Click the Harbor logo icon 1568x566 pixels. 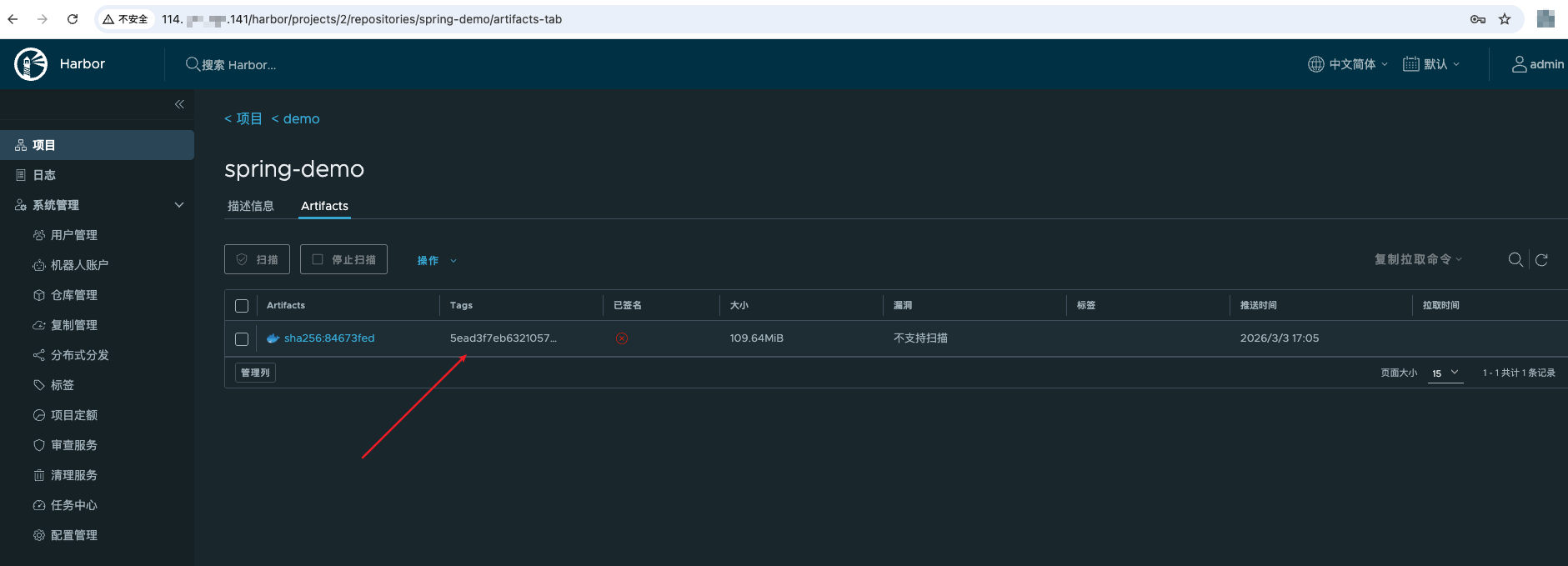tap(31, 64)
